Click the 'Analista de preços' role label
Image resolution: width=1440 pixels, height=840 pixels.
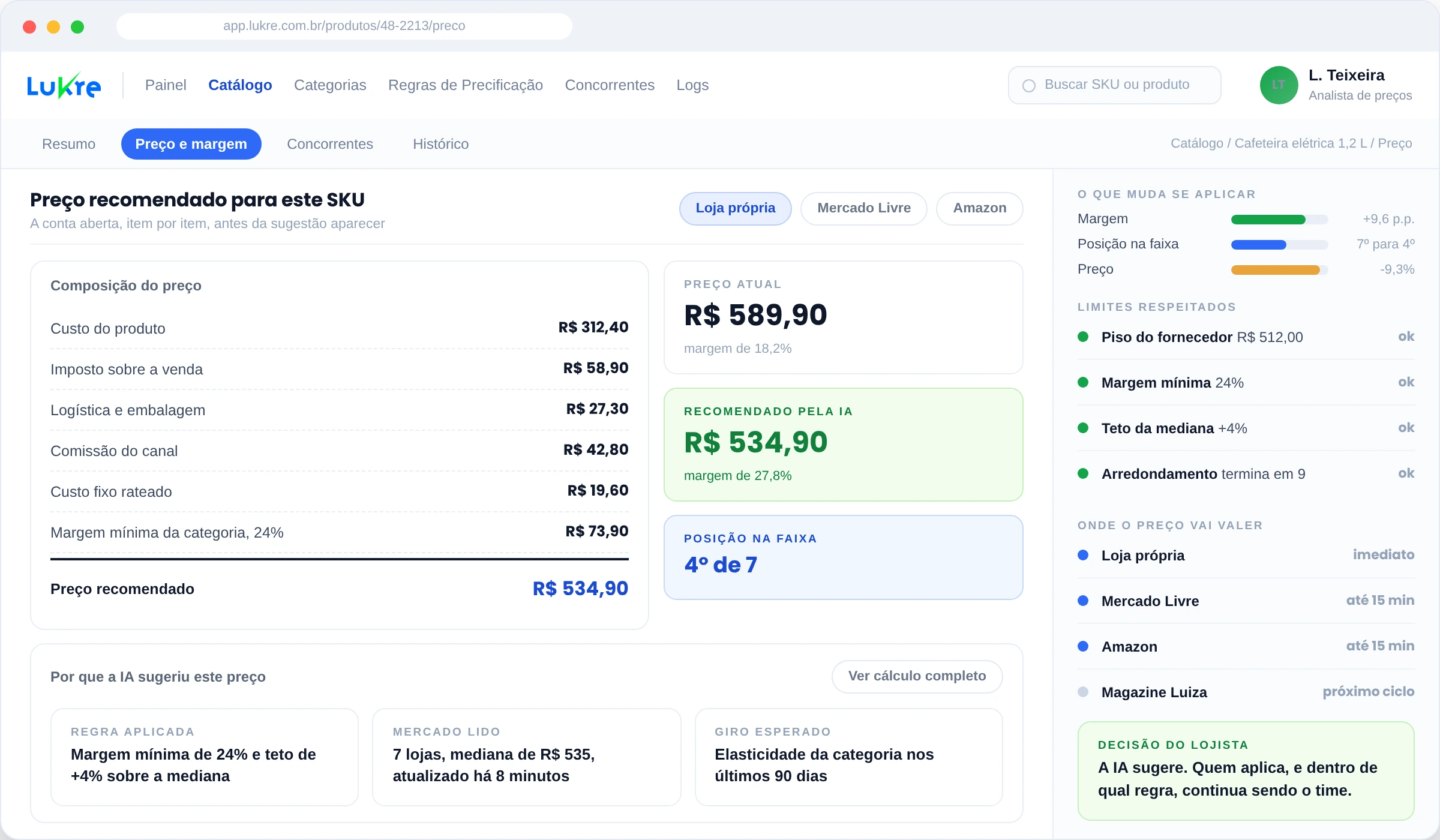click(x=1360, y=96)
